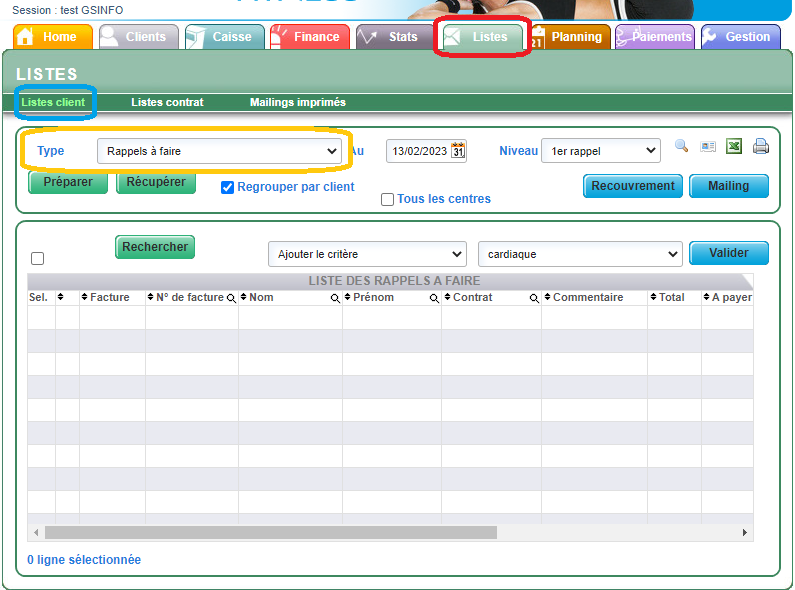Viewport: 795px width, 590px height.
Task: Click the right arrow of the horizontal scrollbar
Action: pyautogui.click(x=744, y=532)
